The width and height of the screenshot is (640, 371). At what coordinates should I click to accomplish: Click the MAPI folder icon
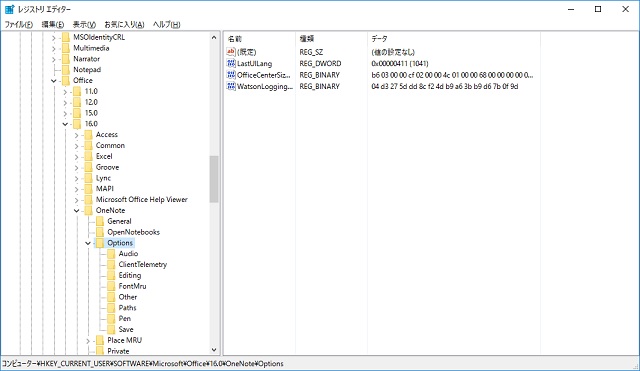89,189
